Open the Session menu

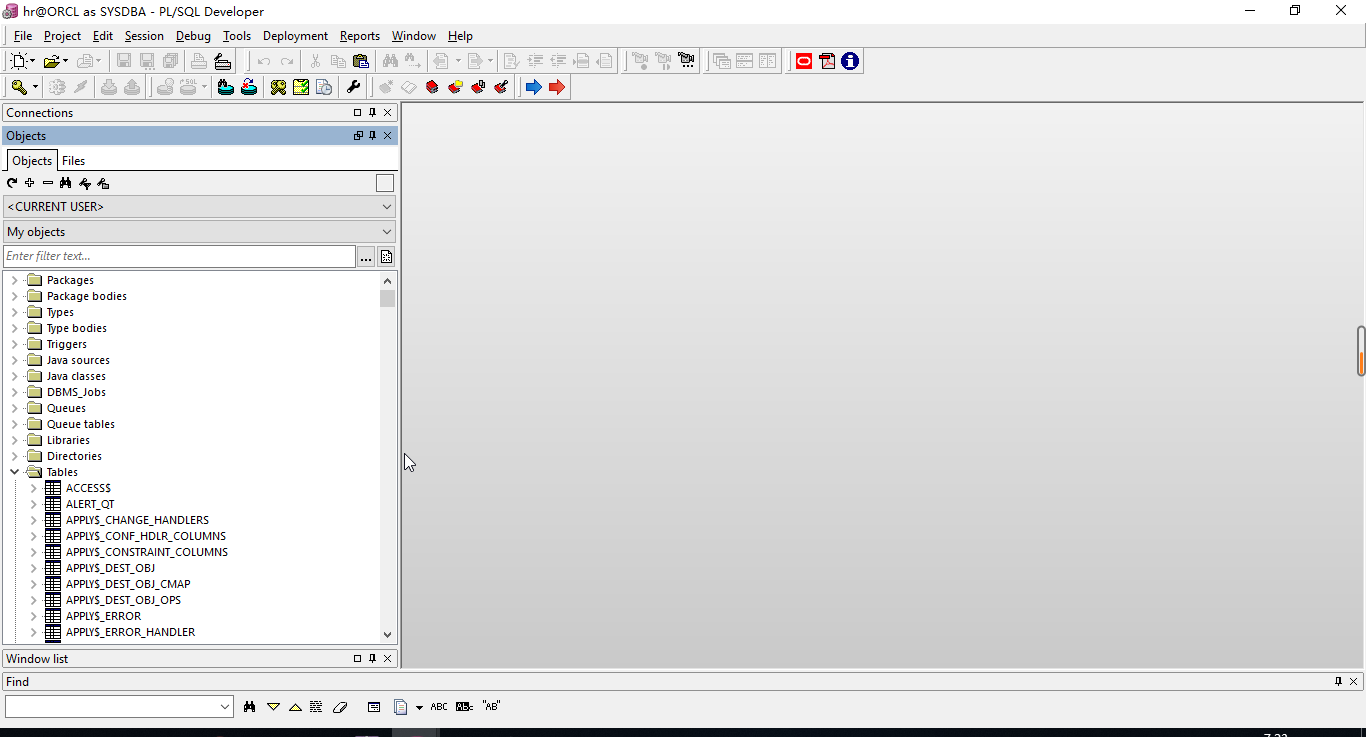pos(144,36)
